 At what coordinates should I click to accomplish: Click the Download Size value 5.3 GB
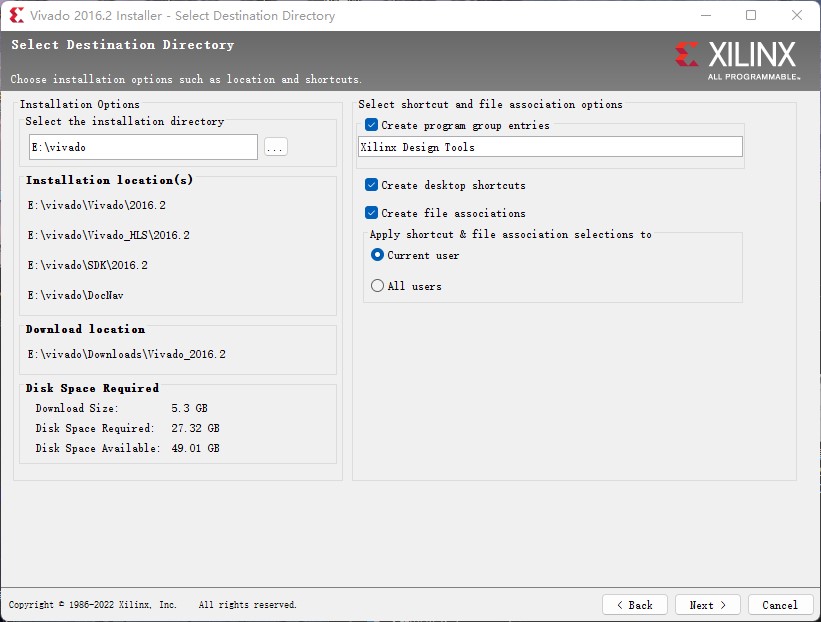coord(190,408)
